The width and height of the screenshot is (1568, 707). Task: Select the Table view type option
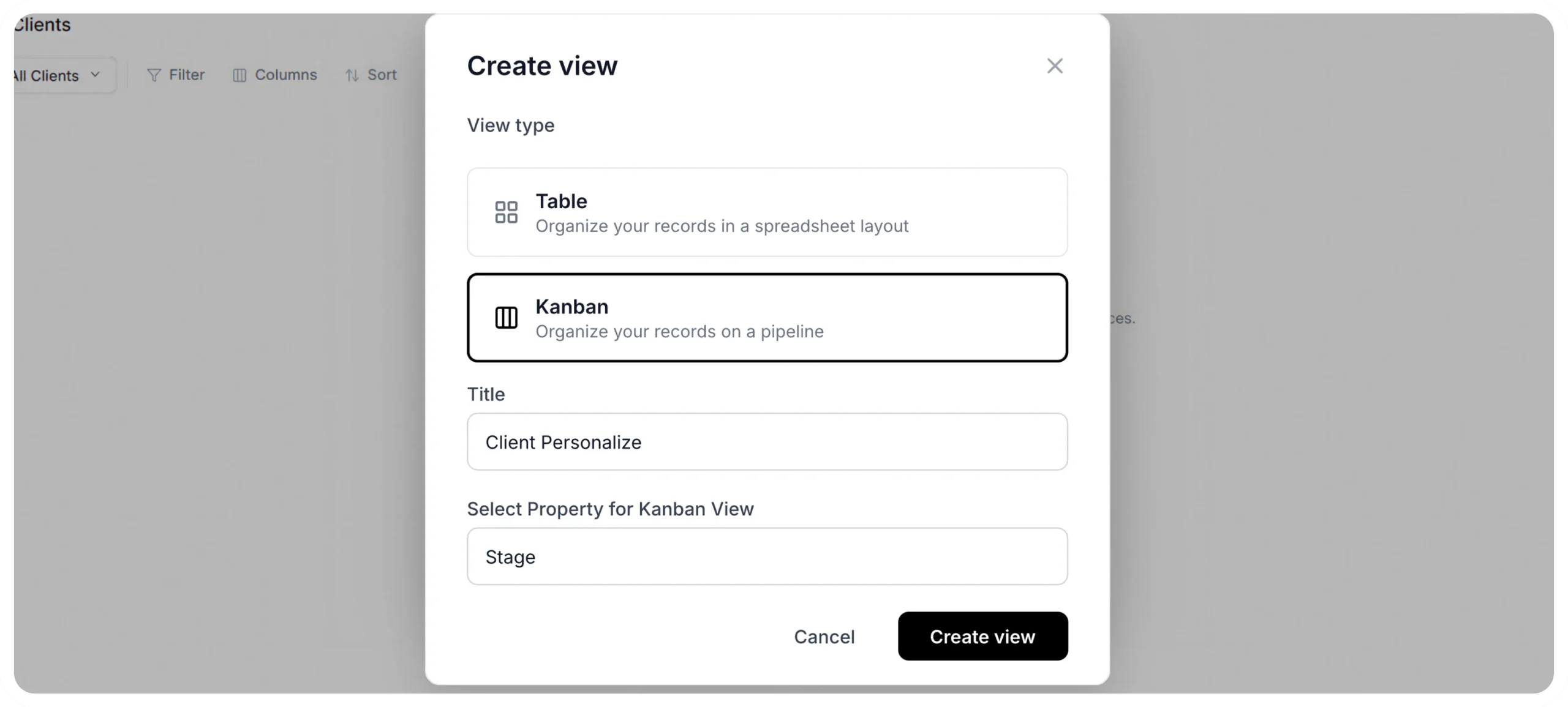(x=767, y=212)
